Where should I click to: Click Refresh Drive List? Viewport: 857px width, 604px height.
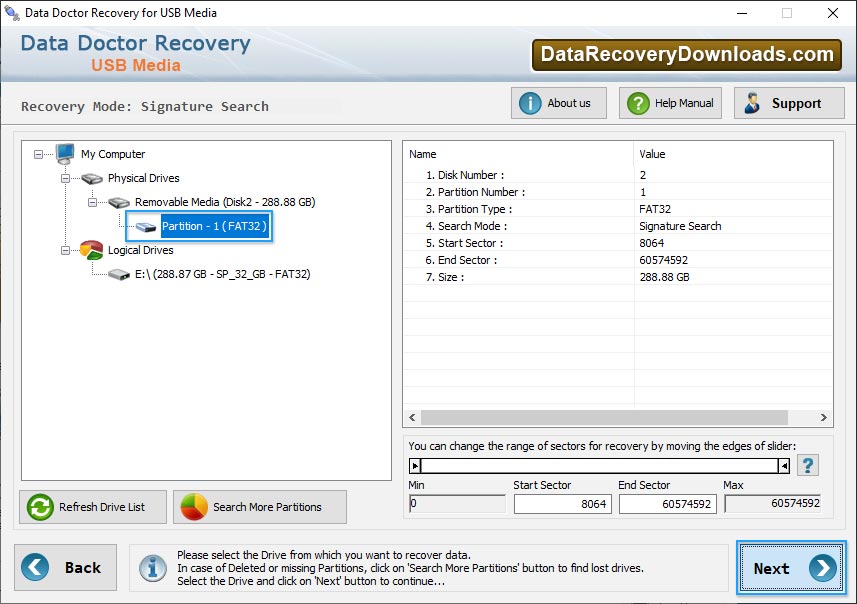click(x=93, y=507)
